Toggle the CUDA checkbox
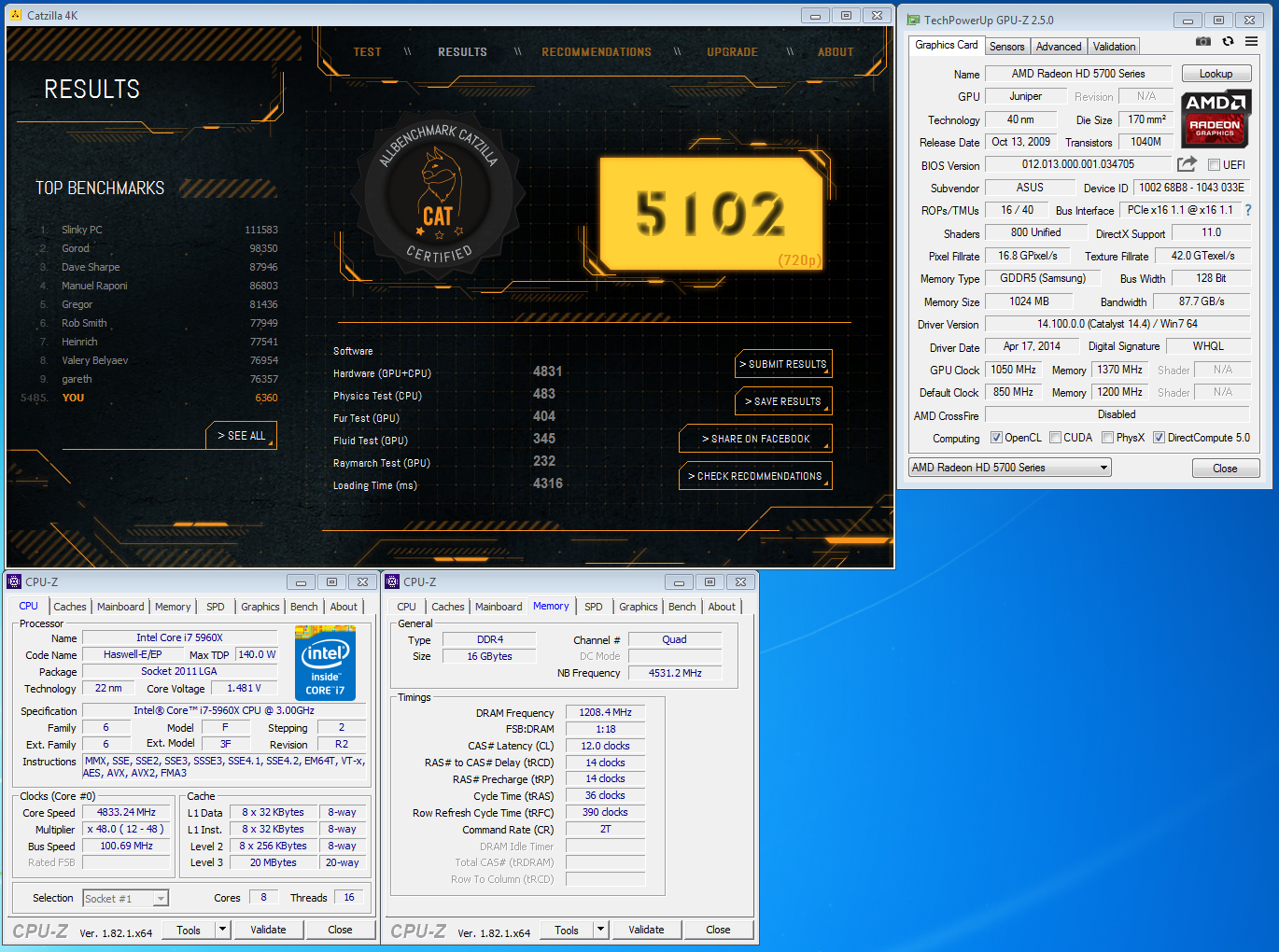This screenshot has height=952, width=1279. pyautogui.click(x=1055, y=438)
